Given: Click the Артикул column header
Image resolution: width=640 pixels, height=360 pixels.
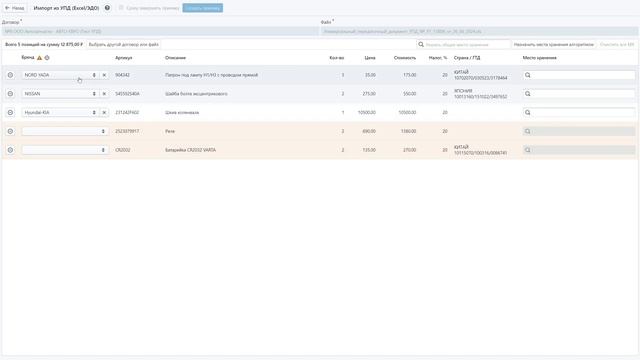Looking at the screenshot, I should tap(124, 58).
